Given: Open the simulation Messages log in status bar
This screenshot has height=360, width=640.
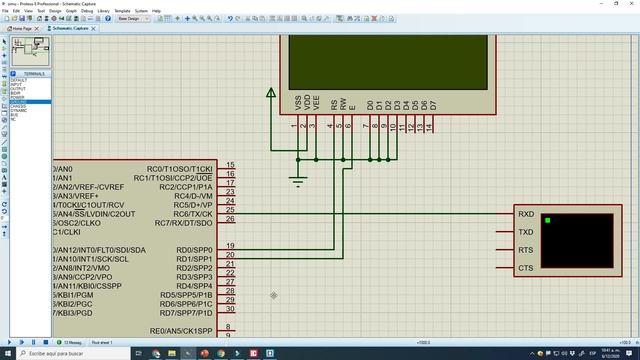Looking at the screenshot, I should (x=70, y=342).
